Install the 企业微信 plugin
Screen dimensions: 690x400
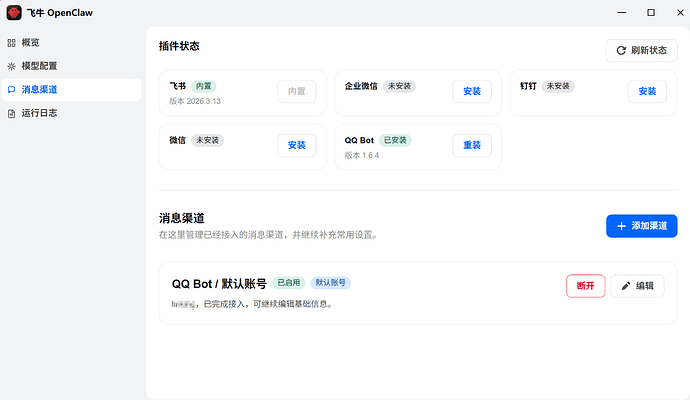472,92
